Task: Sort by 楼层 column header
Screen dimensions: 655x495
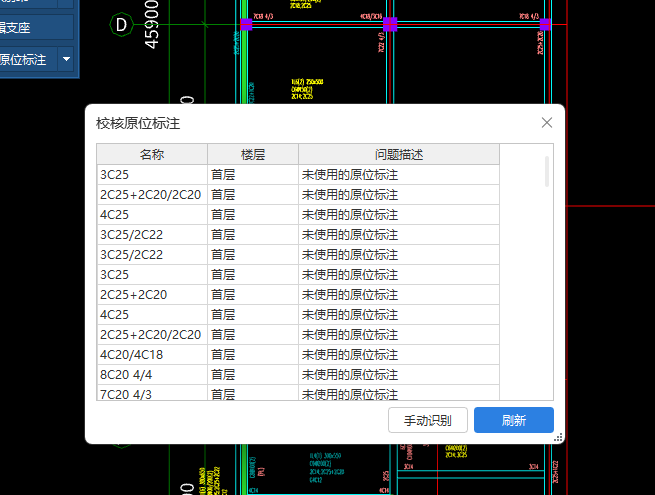Action: 253,155
